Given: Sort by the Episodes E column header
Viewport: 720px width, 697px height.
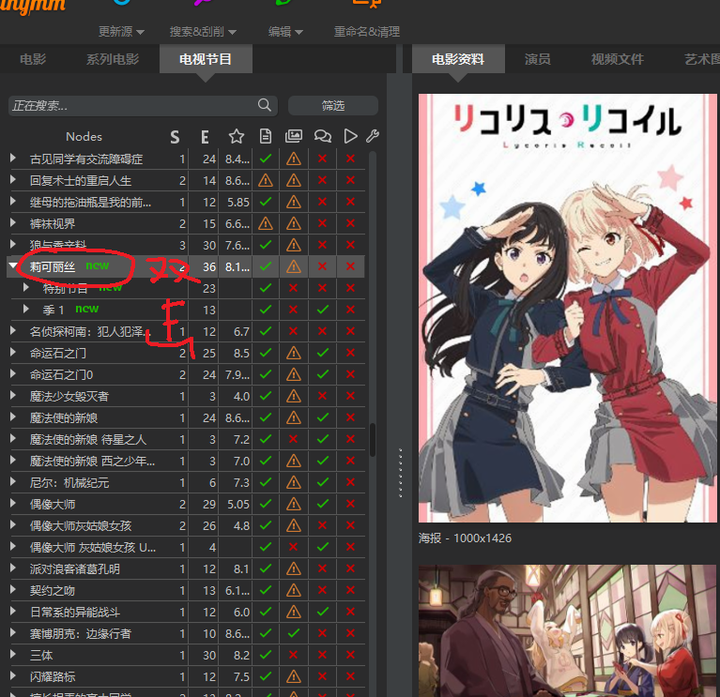Looking at the screenshot, I should pyautogui.click(x=205, y=137).
